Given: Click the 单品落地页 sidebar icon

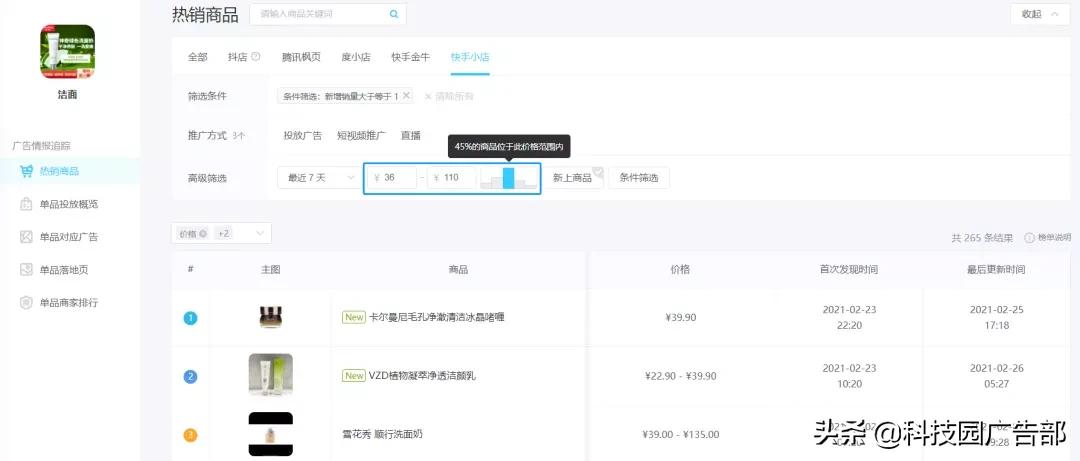Looking at the screenshot, I should click(x=26, y=269).
